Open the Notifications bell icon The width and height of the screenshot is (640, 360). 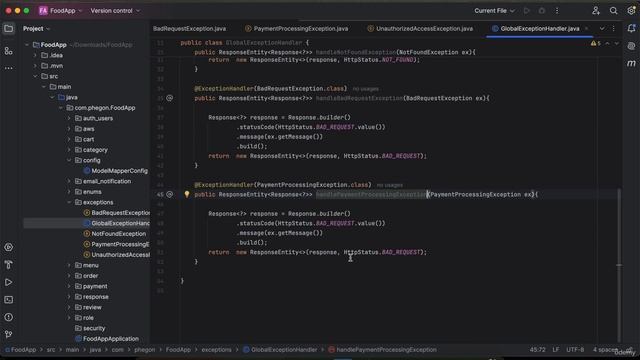tap(631, 29)
